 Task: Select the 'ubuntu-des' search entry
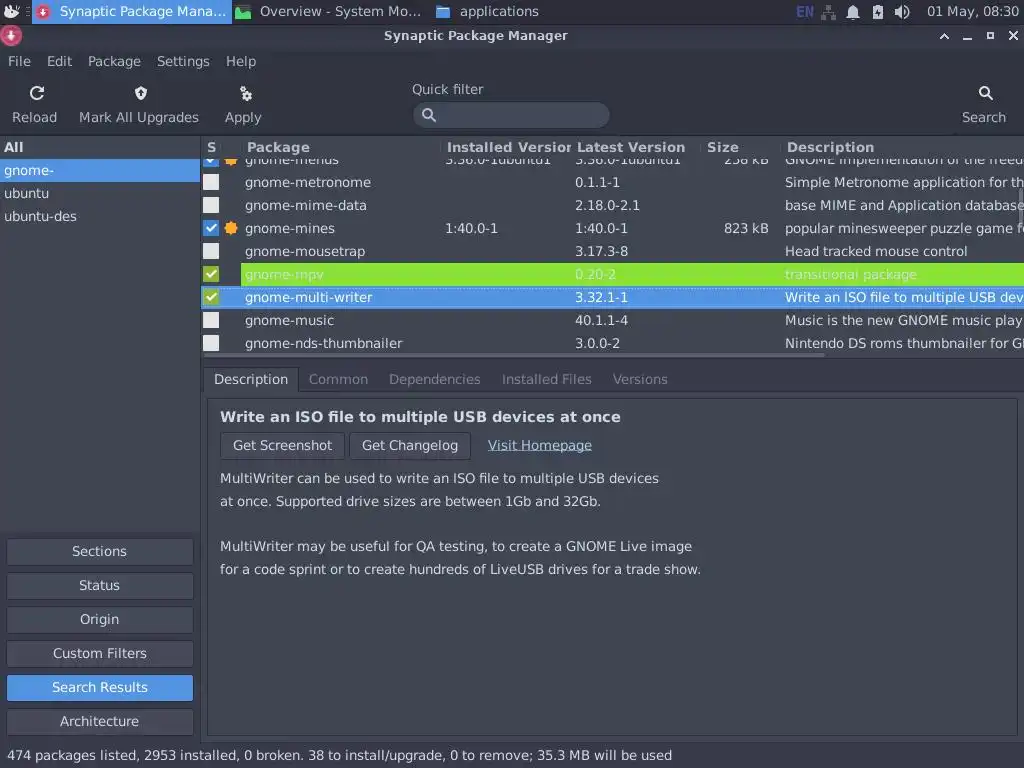pyautogui.click(x=99, y=216)
